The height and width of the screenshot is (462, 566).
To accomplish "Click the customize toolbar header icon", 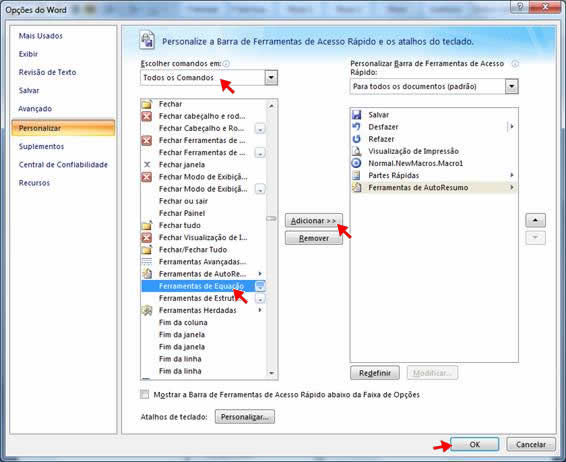I will [x=147, y=40].
